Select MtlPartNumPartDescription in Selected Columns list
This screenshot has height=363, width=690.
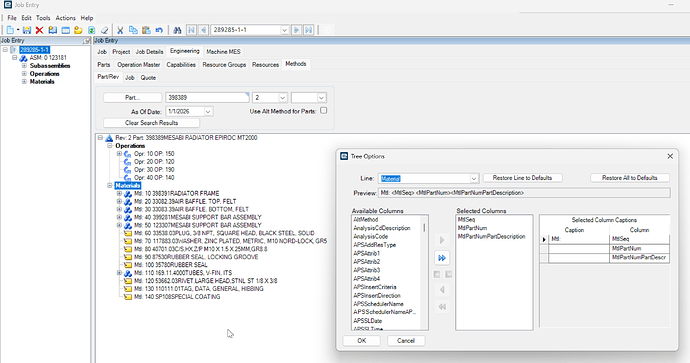click(x=491, y=237)
